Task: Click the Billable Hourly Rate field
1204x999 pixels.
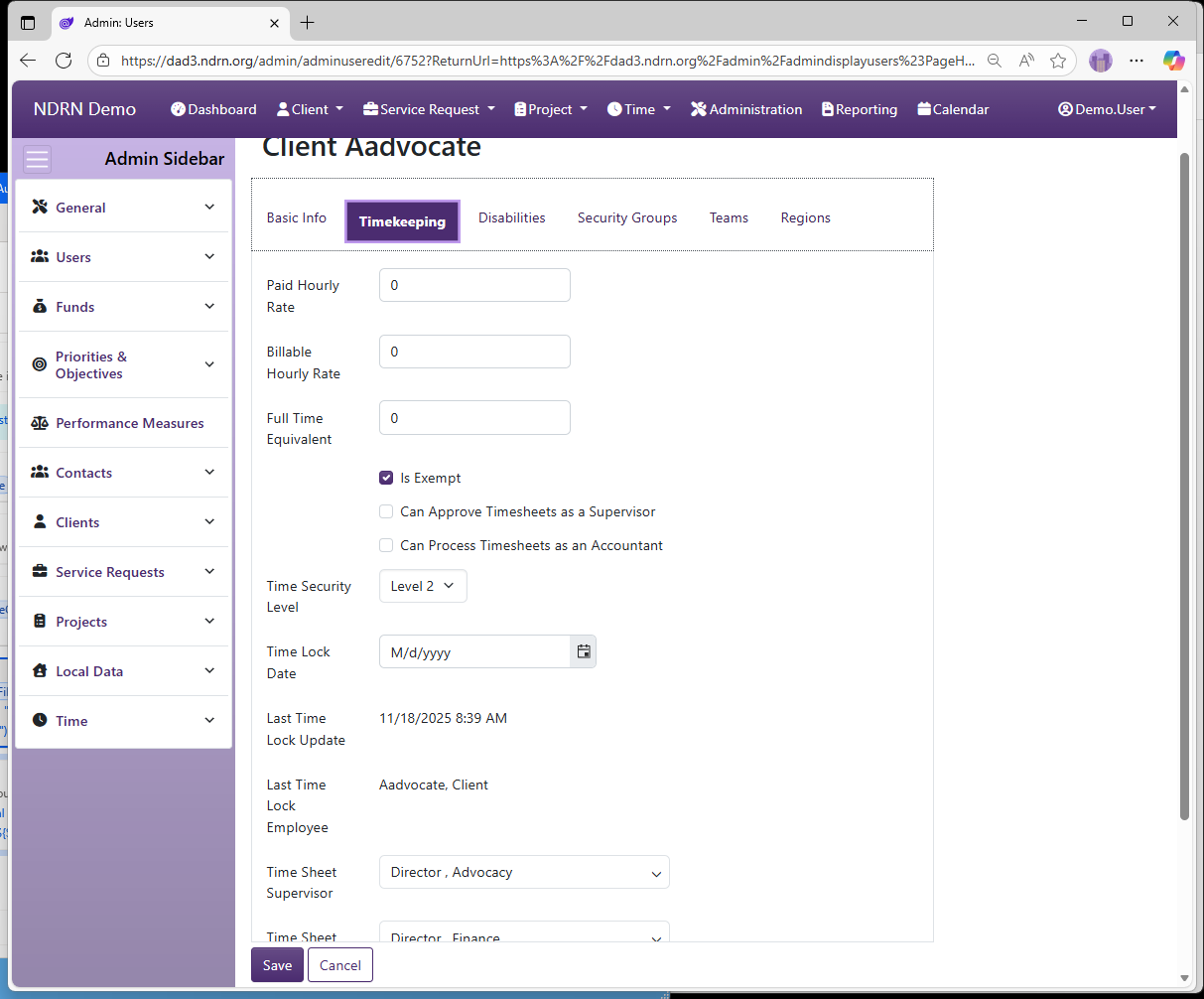Action: pyautogui.click(x=474, y=352)
